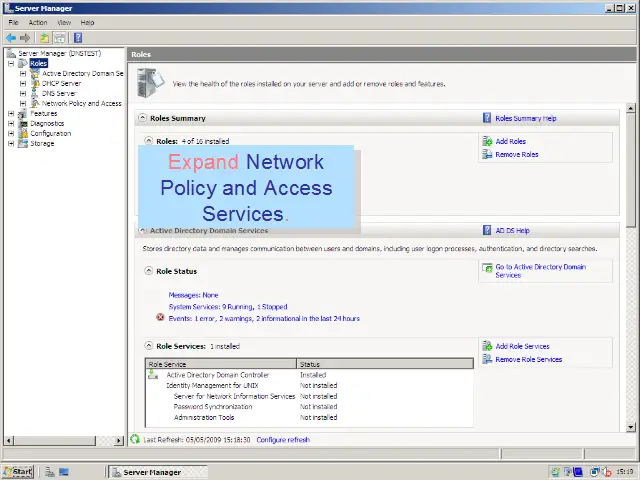Click the Active Directory Domain Controller row icon
This screenshot has height=480, width=640.
[x=153, y=374]
